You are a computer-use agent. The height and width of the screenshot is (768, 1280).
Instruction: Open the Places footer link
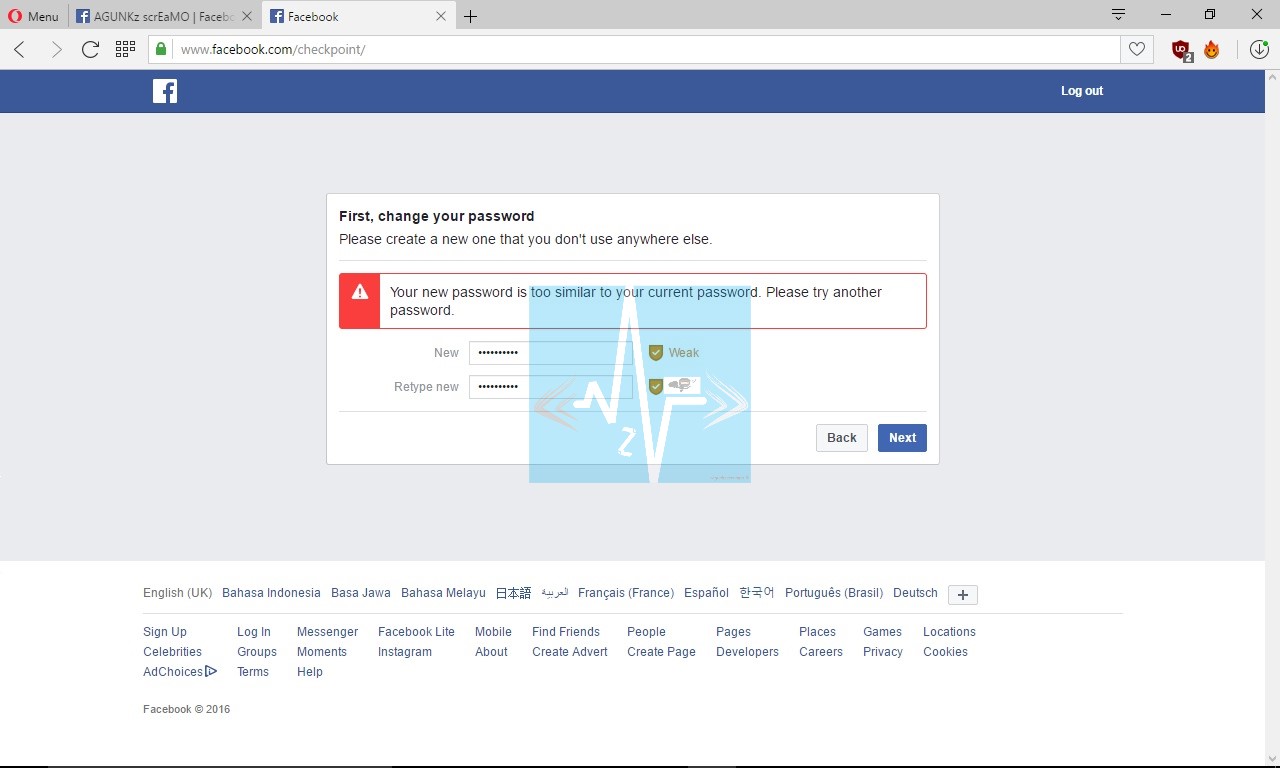click(817, 632)
